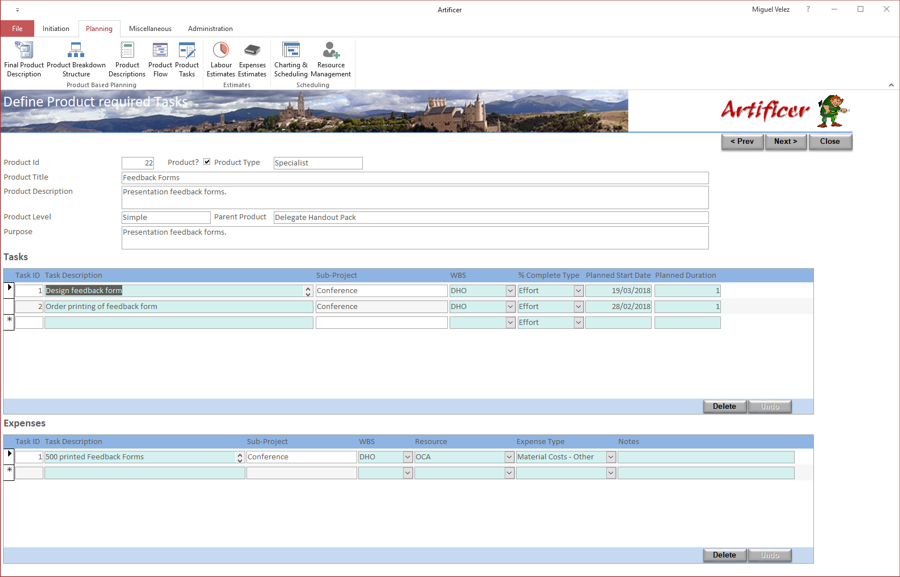Open WBS dropdown in new task row
The width and height of the screenshot is (900, 577).
click(510, 323)
